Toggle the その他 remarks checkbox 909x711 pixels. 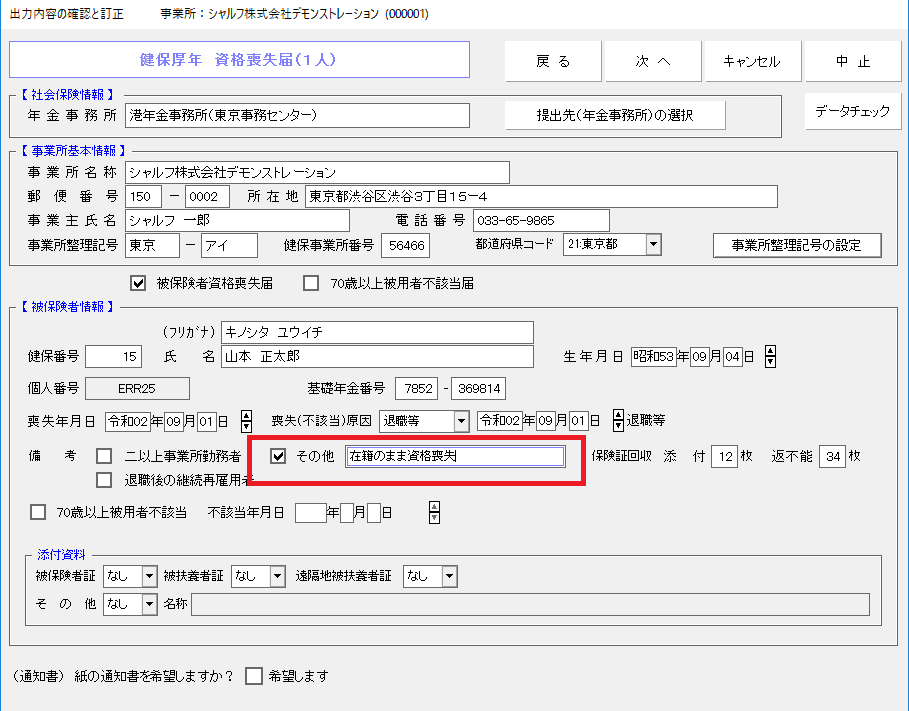(x=279, y=457)
